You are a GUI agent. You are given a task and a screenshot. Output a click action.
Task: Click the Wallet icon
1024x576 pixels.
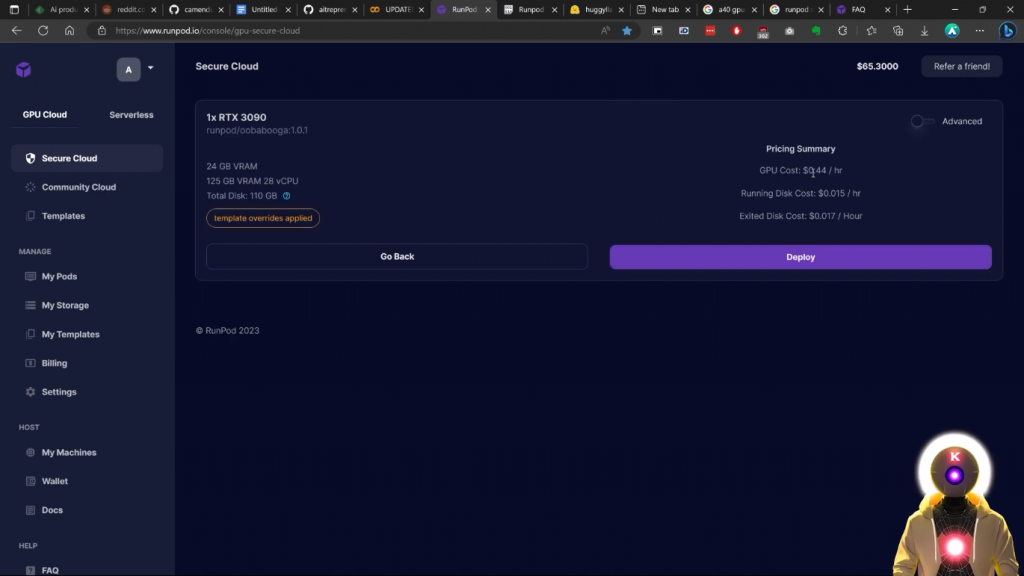coord(30,481)
